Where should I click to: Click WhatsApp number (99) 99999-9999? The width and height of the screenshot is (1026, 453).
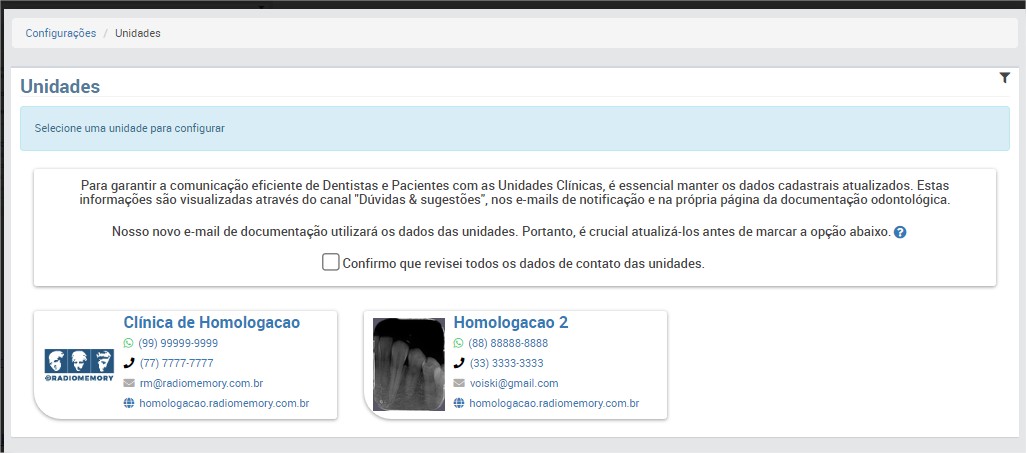pyautogui.click(x=179, y=343)
